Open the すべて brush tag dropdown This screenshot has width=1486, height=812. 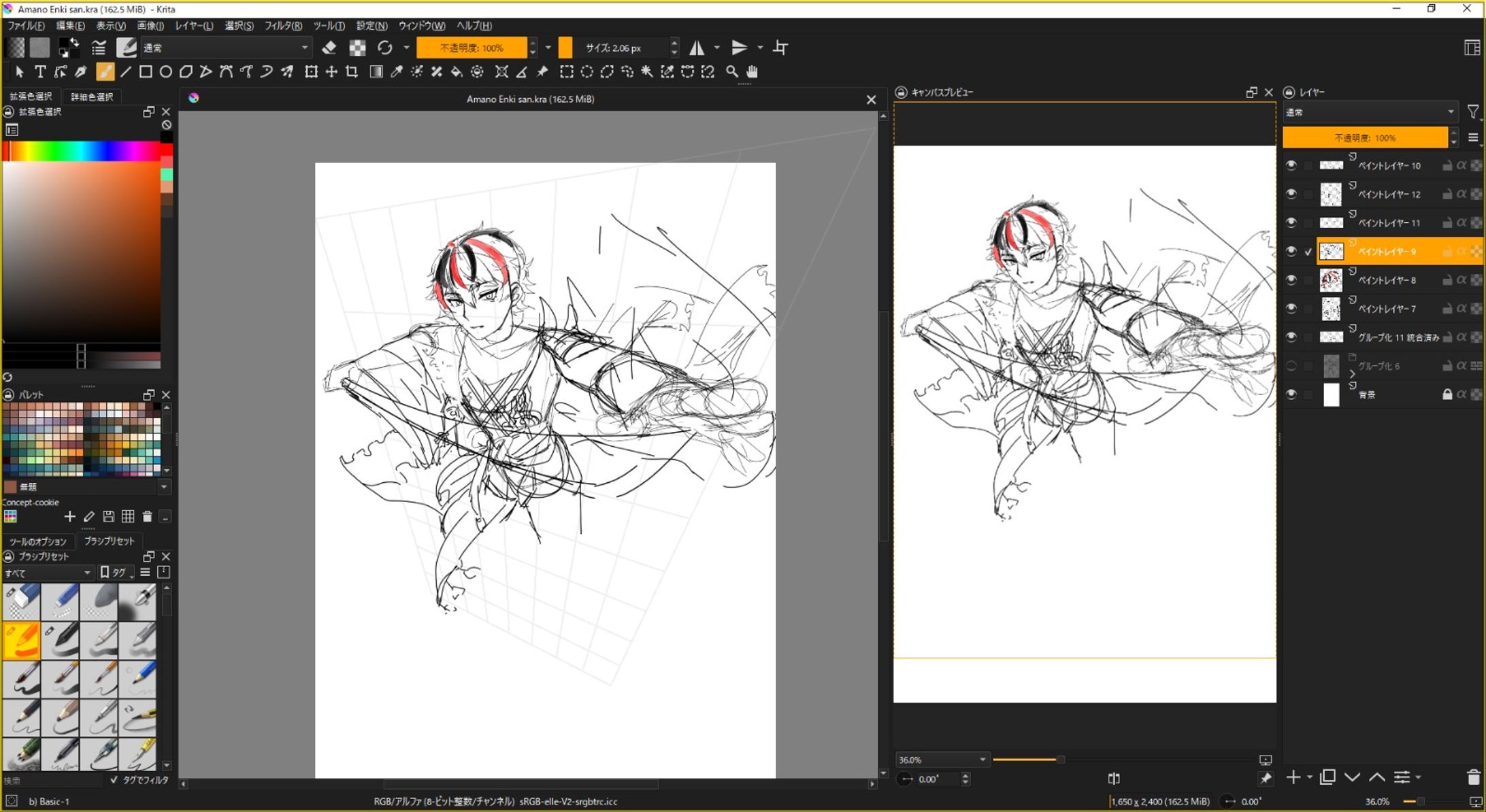point(48,573)
